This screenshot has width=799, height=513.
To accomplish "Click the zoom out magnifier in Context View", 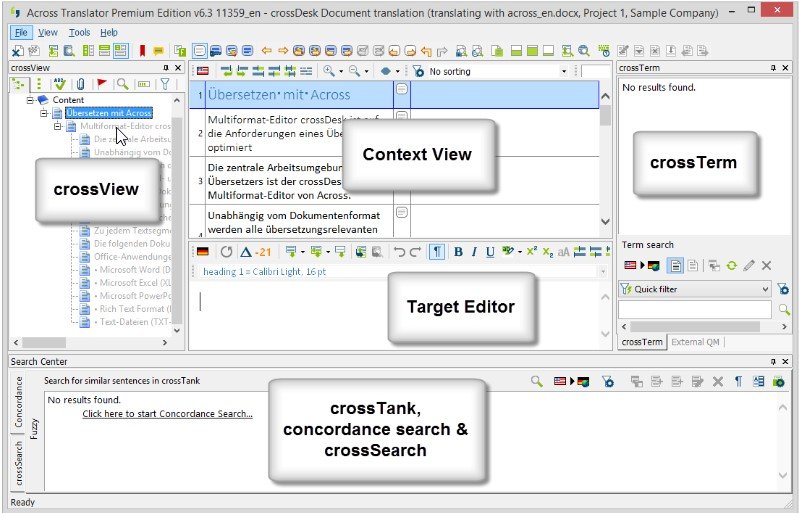I will tap(354, 71).
